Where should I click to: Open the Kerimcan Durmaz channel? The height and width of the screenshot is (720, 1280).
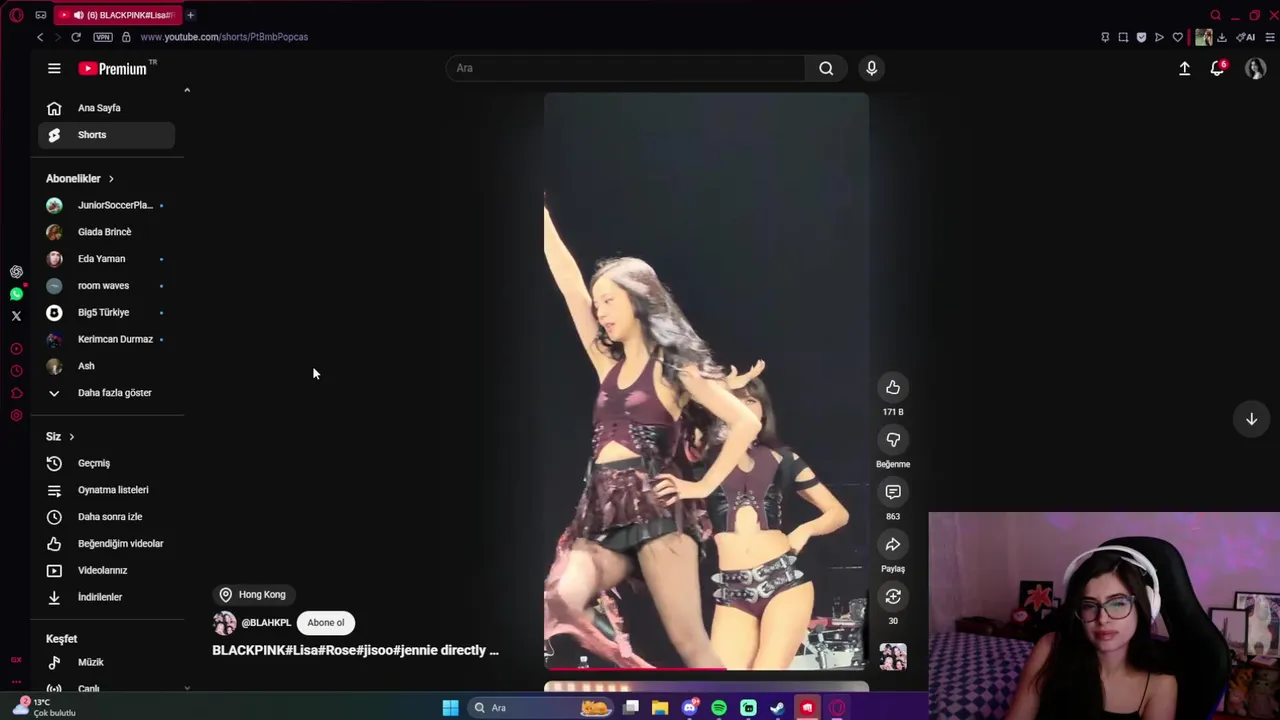click(x=106, y=339)
